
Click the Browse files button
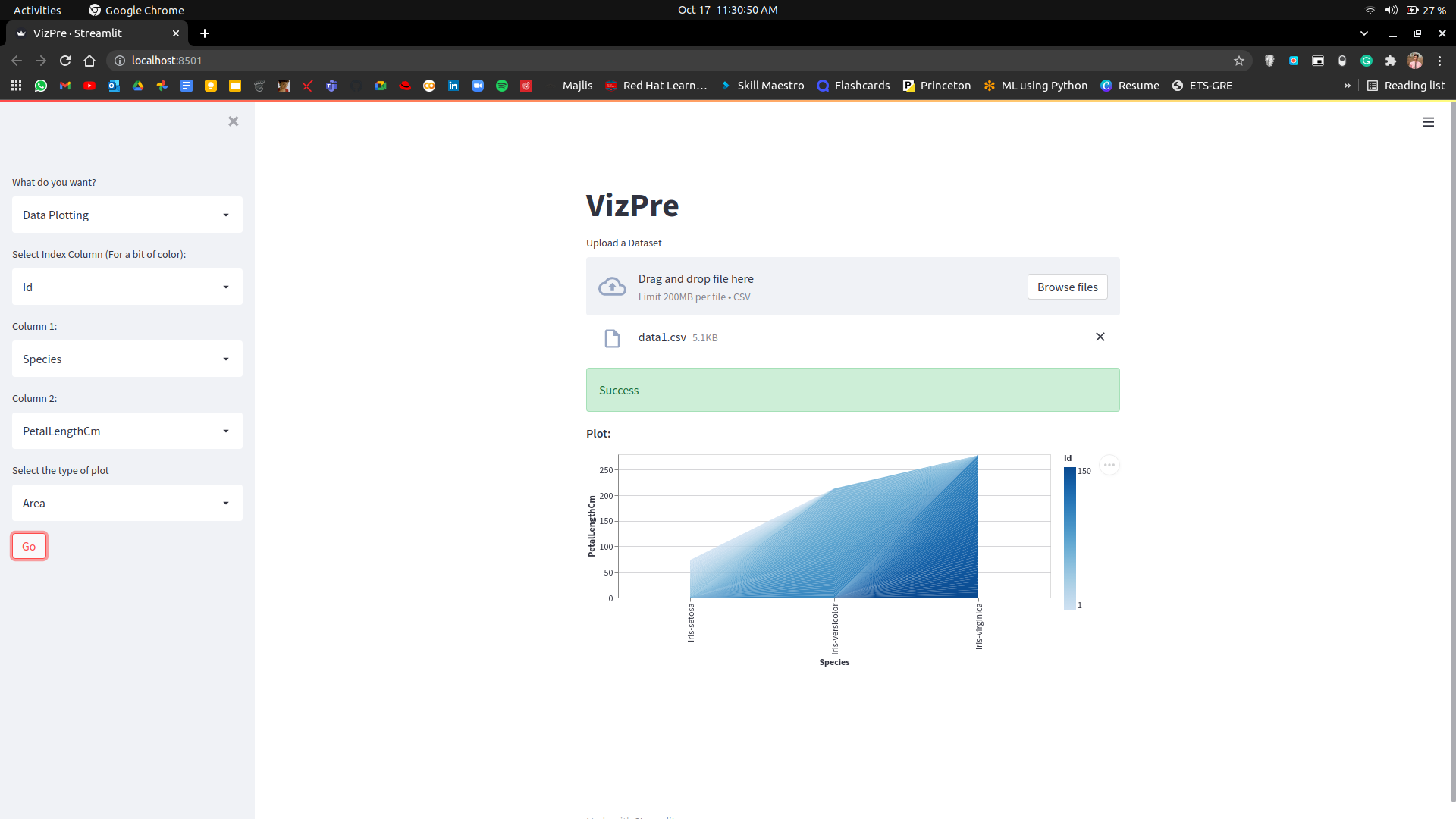click(x=1067, y=287)
